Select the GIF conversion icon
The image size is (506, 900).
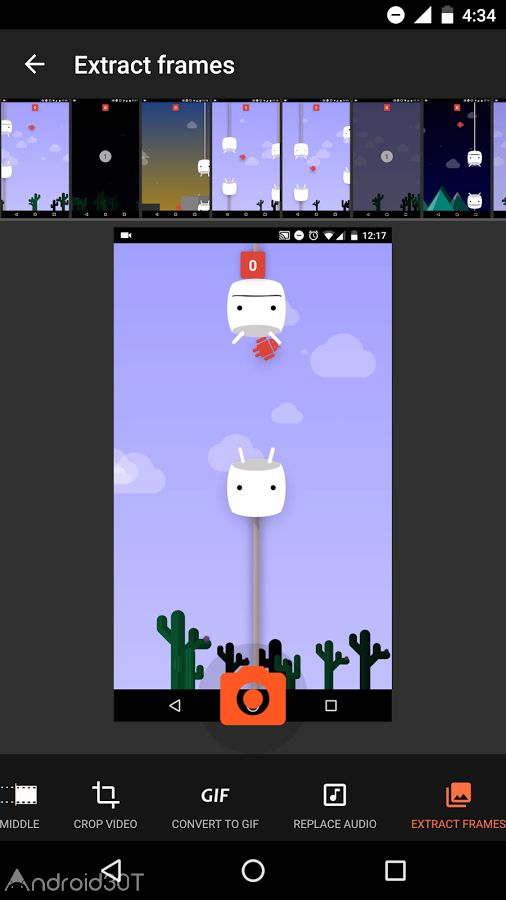point(215,795)
